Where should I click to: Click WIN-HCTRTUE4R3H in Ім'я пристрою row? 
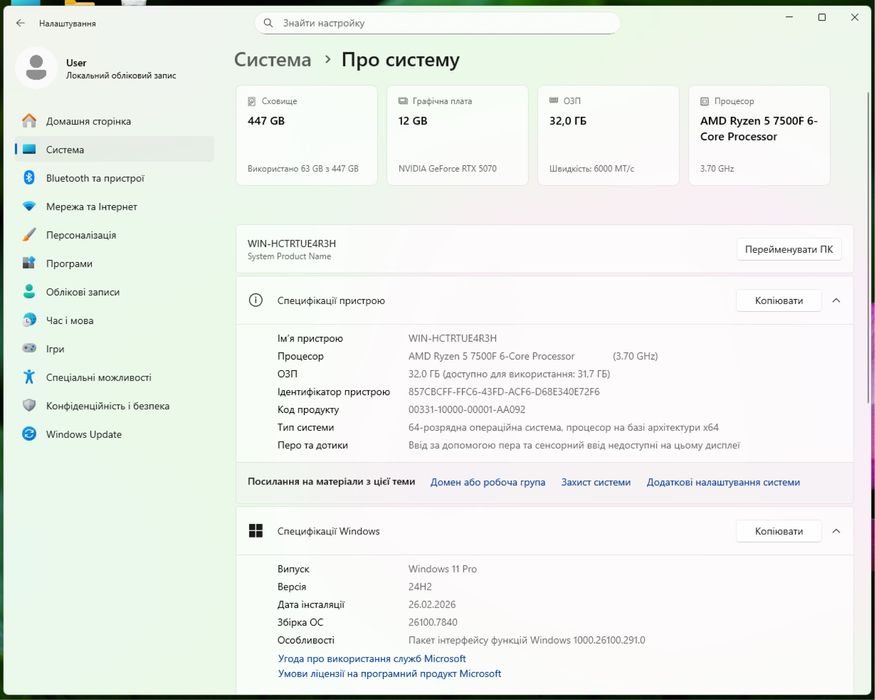coord(453,338)
